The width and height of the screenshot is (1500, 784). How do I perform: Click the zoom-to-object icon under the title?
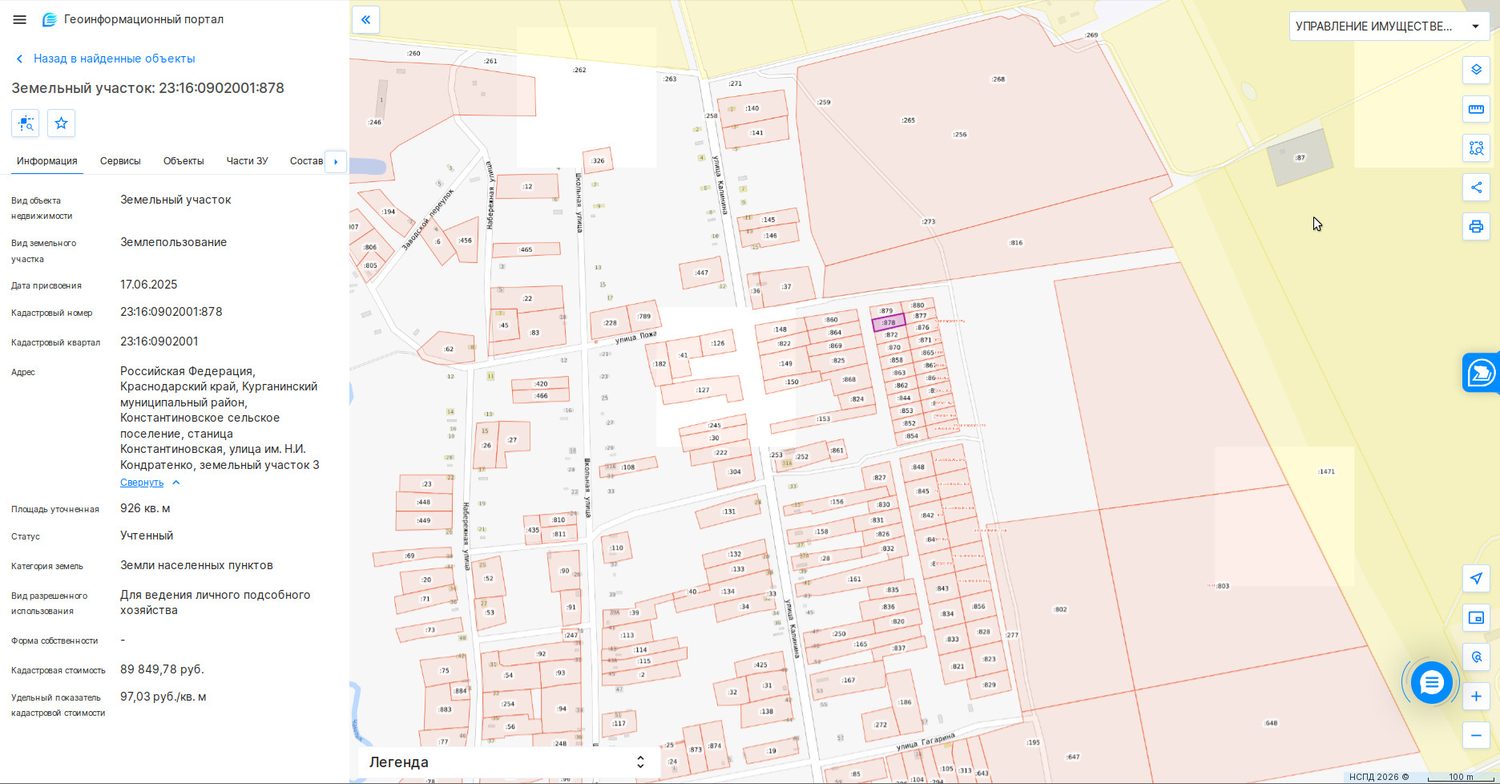point(25,123)
